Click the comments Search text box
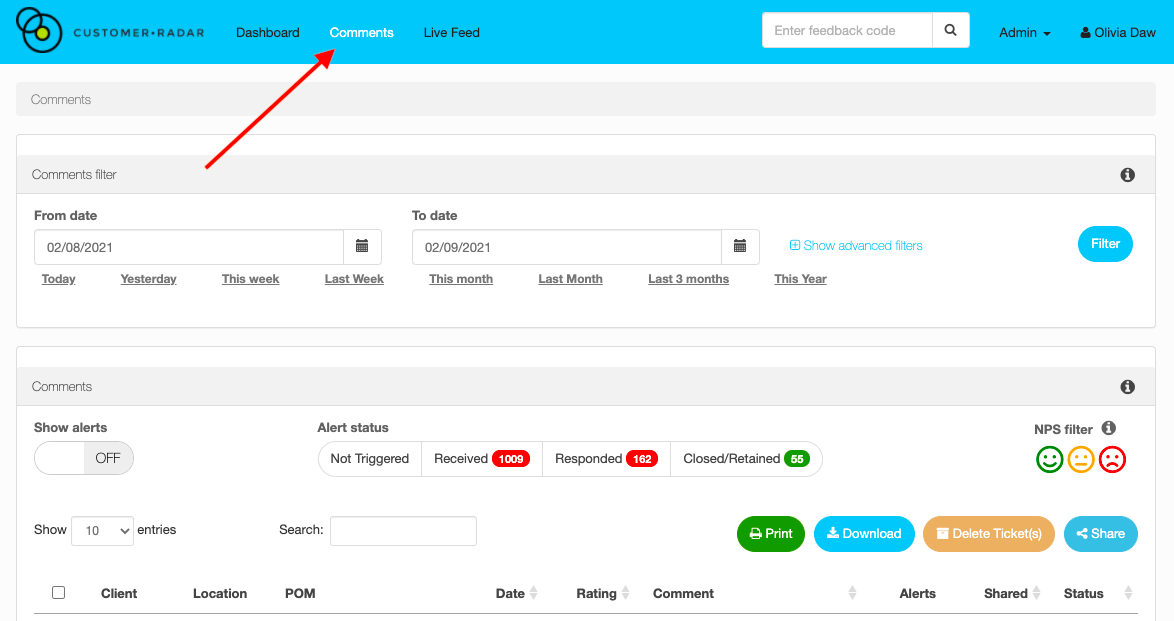This screenshot has height=621, width=1174. 404,530
